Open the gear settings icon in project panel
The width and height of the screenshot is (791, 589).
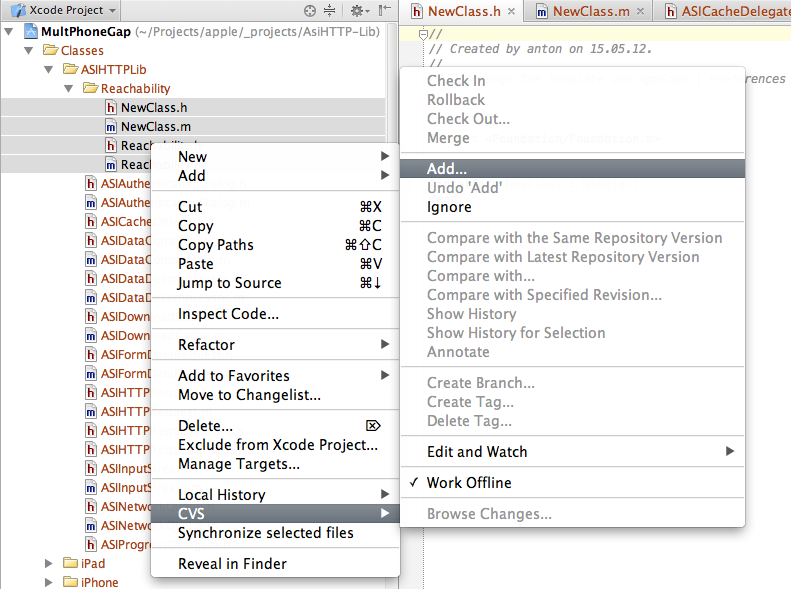(x=356, y=10)
